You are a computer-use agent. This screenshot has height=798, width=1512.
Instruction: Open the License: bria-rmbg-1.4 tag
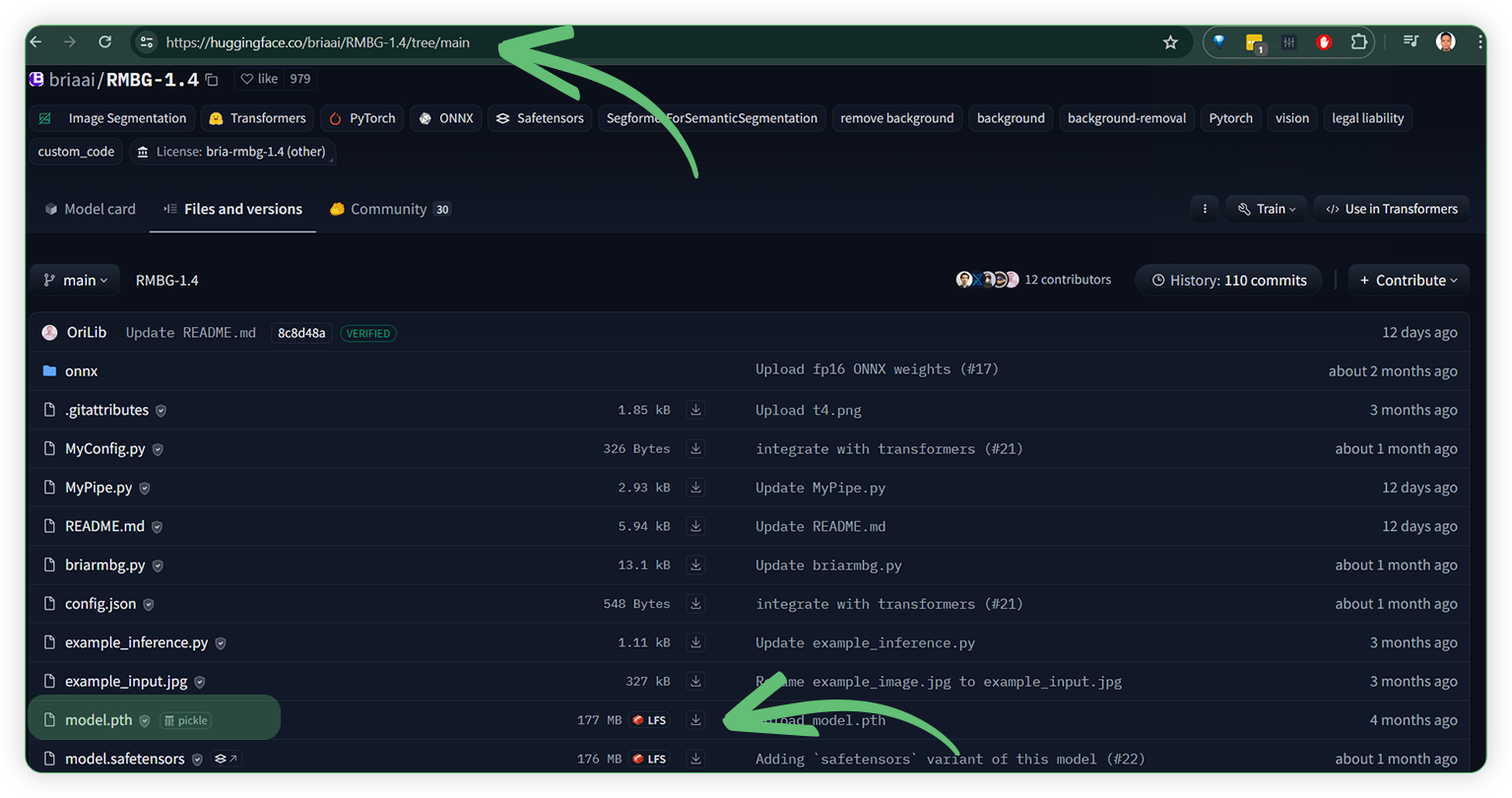(x=231, y=152)
